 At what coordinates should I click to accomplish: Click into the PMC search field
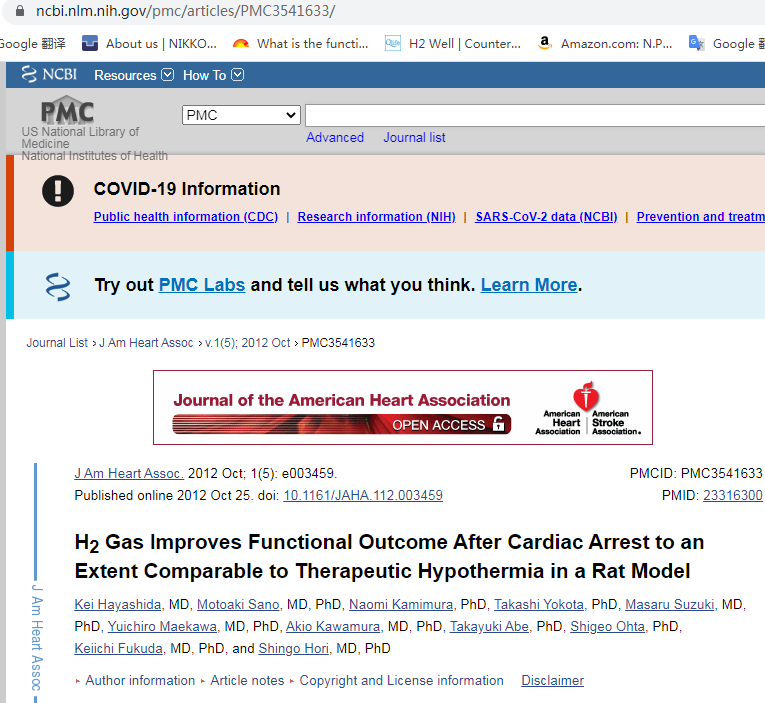tap(535, 115)
